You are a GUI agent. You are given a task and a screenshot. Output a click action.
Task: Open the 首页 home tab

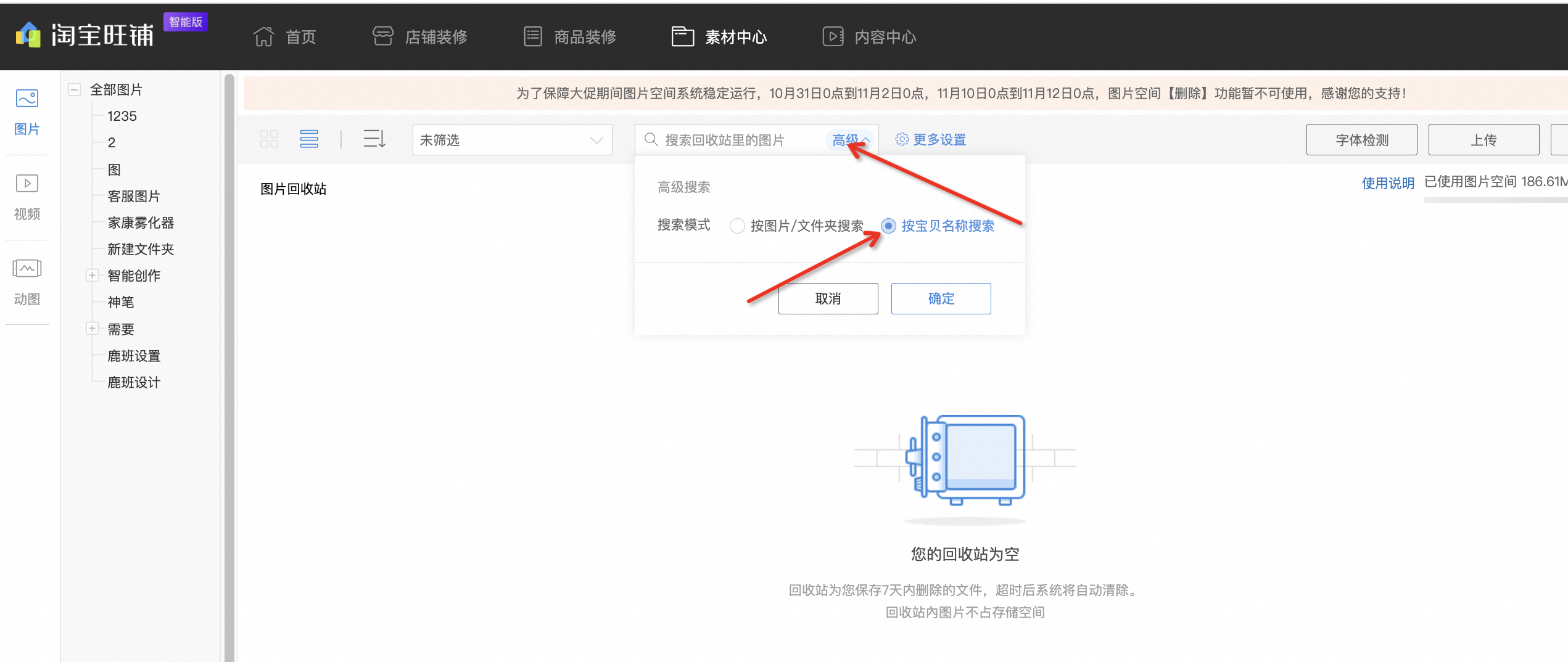pos(284,37)
